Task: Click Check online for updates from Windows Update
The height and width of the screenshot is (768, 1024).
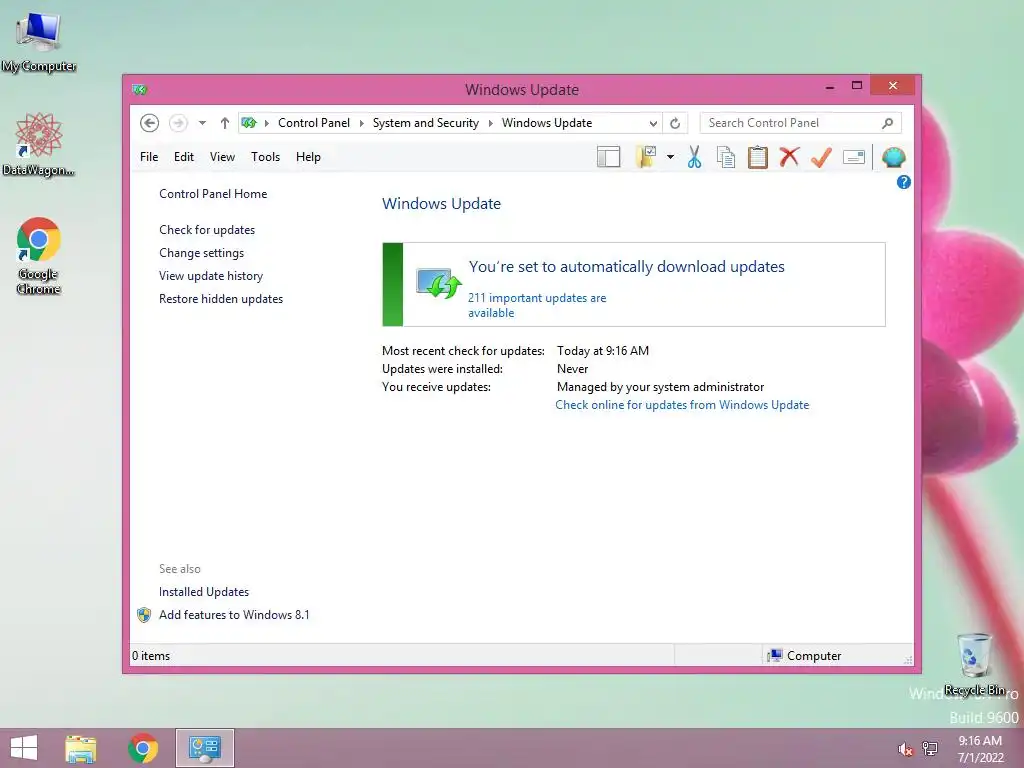Action: [x=682, y=405]
